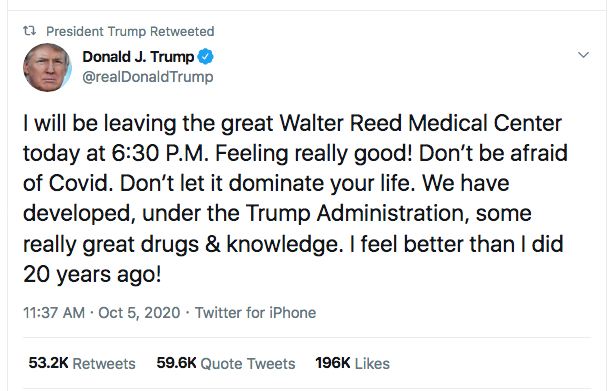Click the Oct 5, 2020 date
The image size is (612, 391).
pos(139,313)
